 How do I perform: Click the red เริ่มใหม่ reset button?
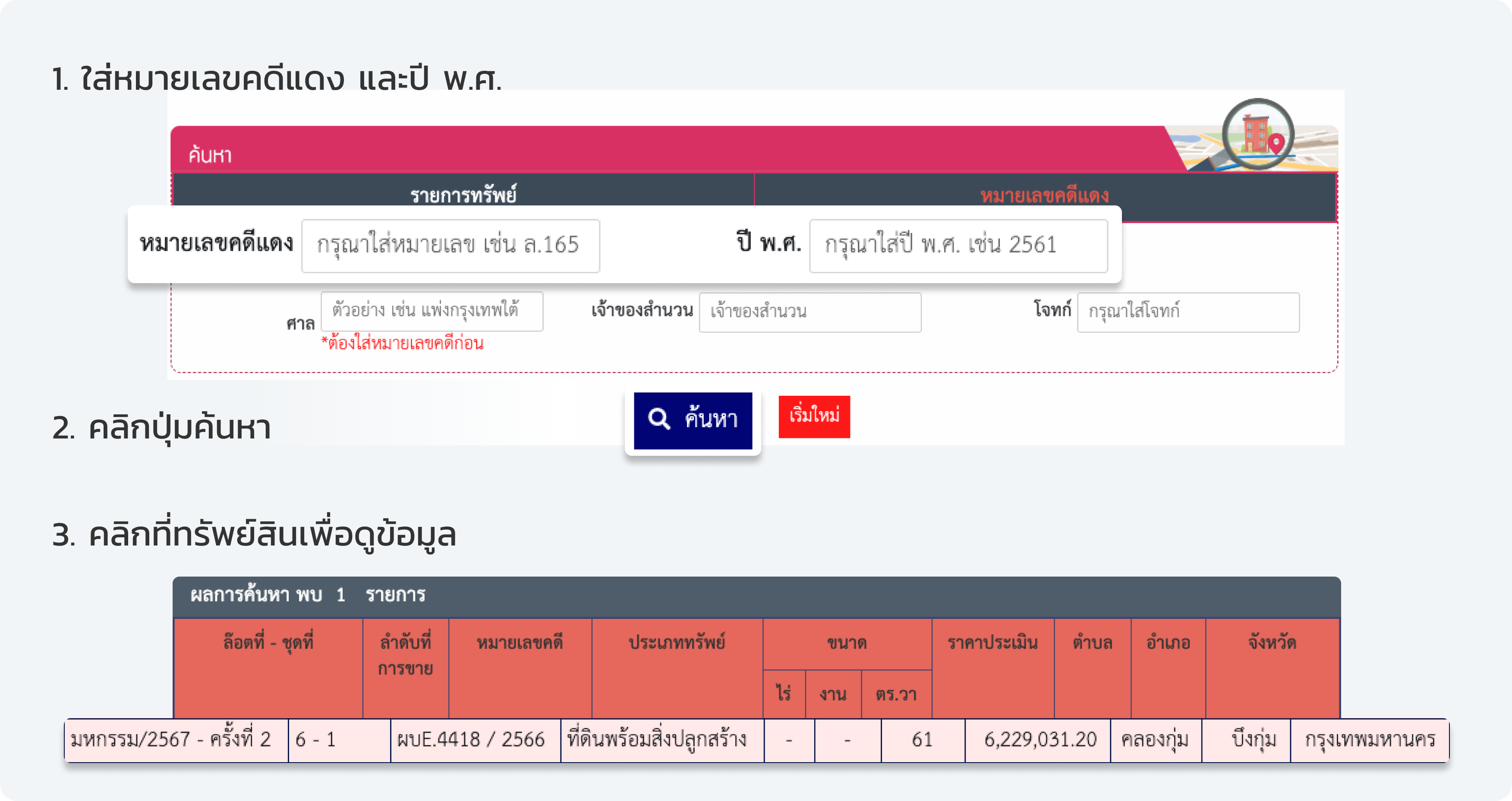(814, 416)
